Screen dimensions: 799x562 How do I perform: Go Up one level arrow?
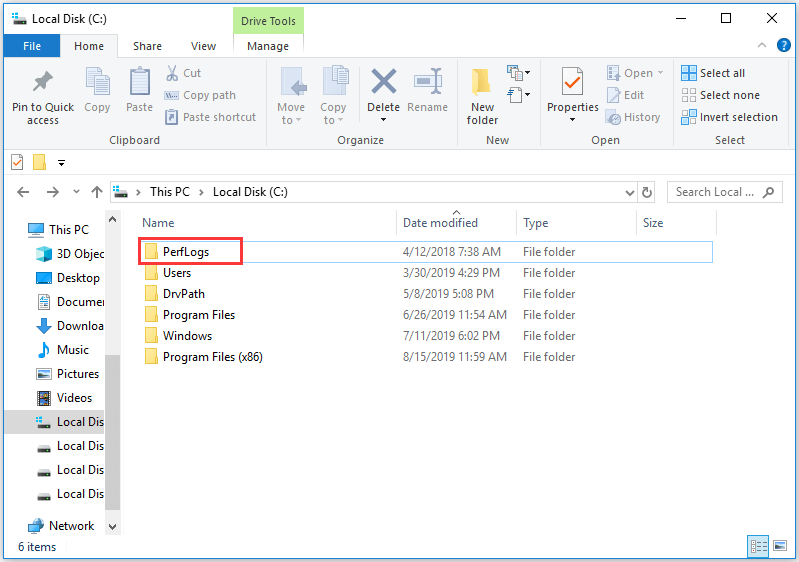click(97, 192)
